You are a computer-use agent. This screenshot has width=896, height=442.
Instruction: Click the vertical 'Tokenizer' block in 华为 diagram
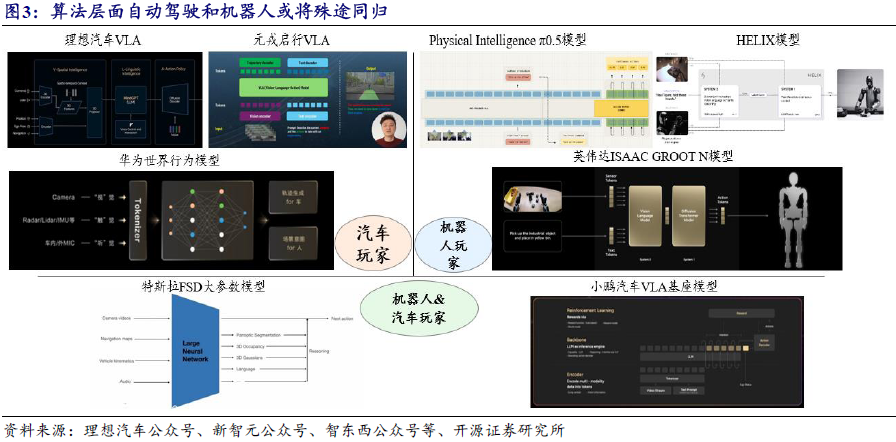pyautogui.click(x=137, y=220)
